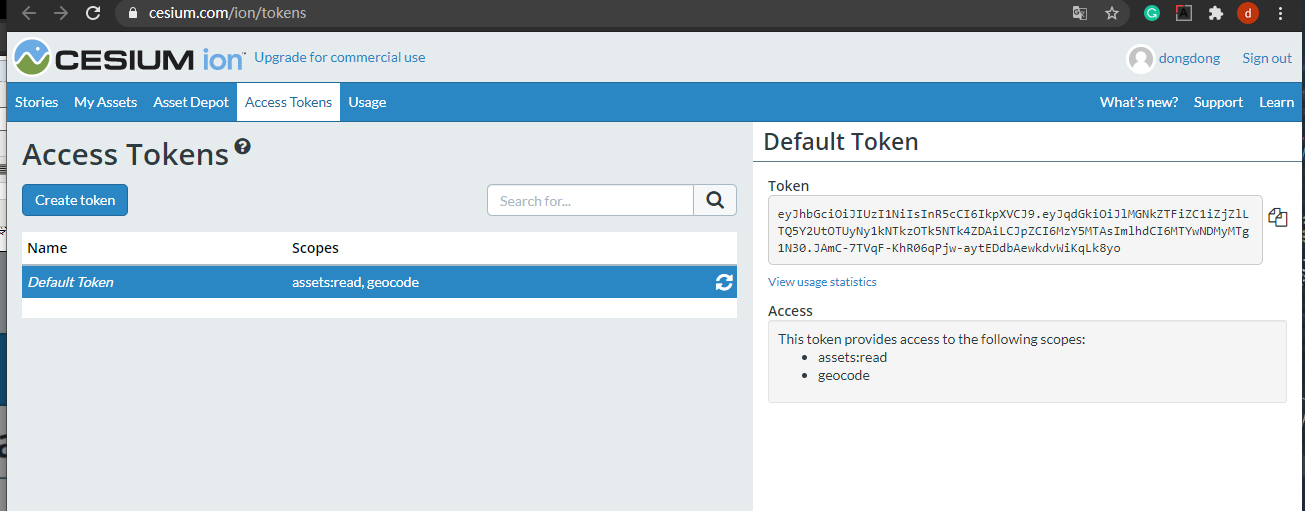
Task: Click the search magnifier button
Action: pos(714,200)
